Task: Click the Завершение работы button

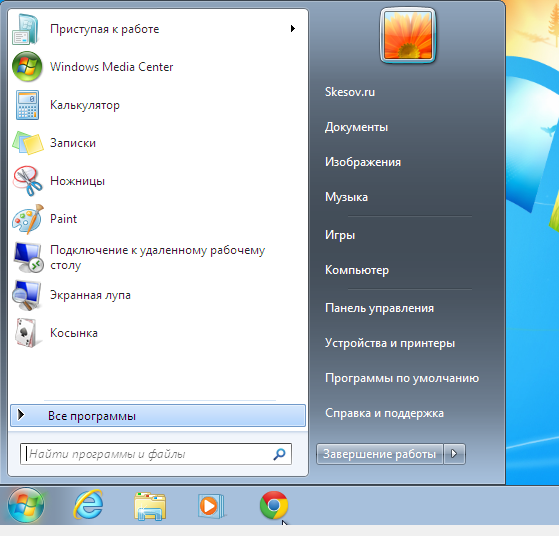Action: 379,454
